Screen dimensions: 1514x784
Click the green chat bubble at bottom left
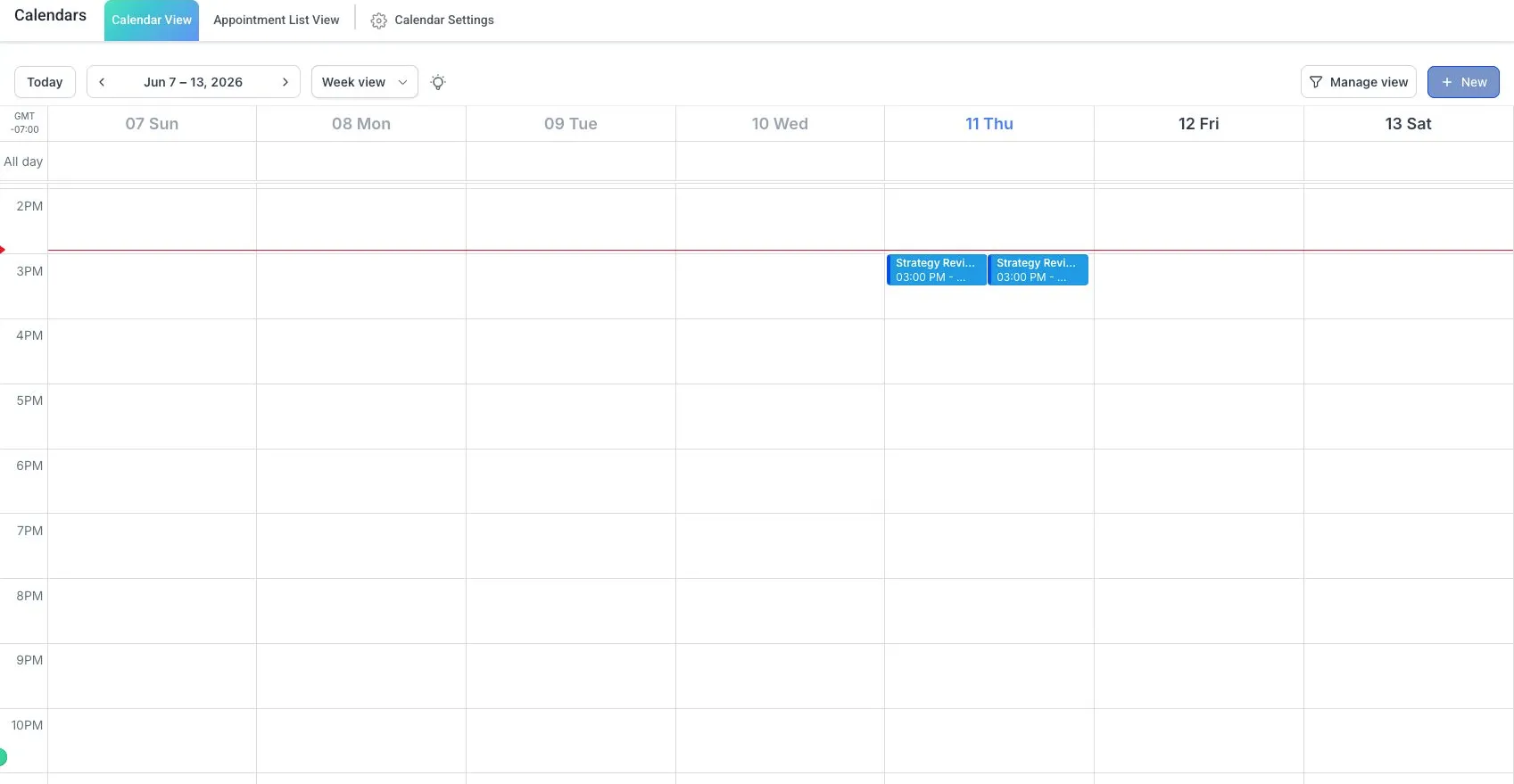pos(3,757)
